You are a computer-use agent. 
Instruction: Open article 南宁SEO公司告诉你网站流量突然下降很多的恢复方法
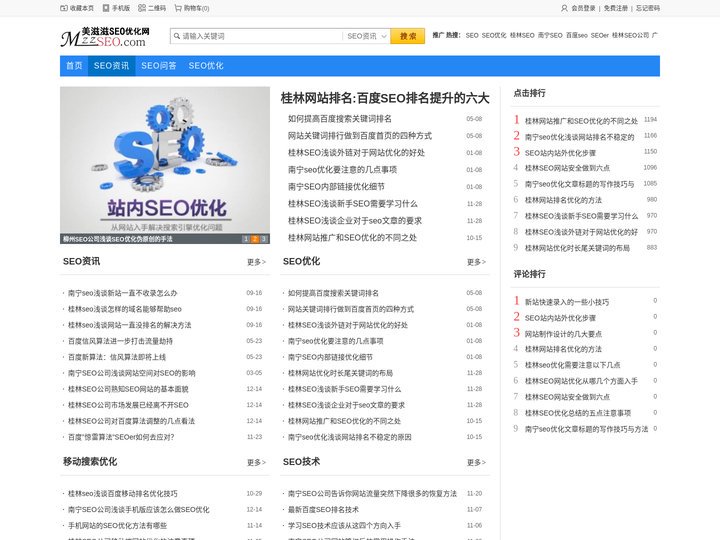(x=372, y=494)
